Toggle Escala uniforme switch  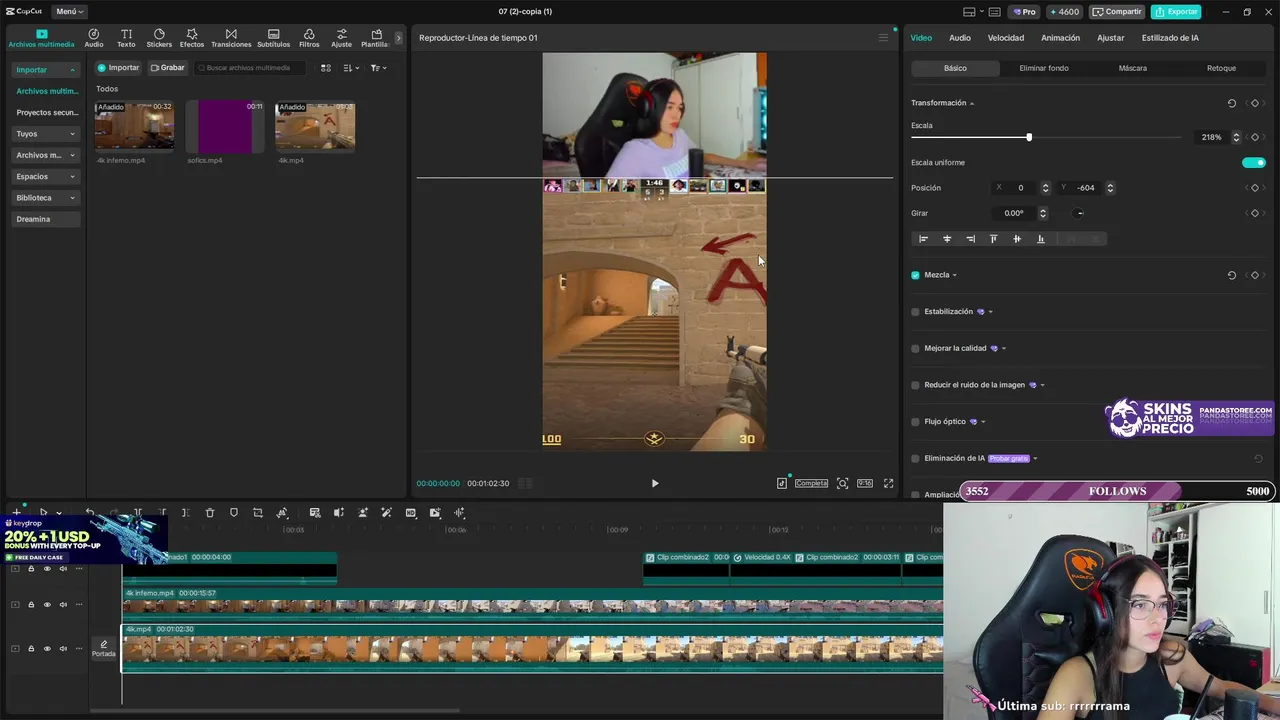(x=1254, y=162)
